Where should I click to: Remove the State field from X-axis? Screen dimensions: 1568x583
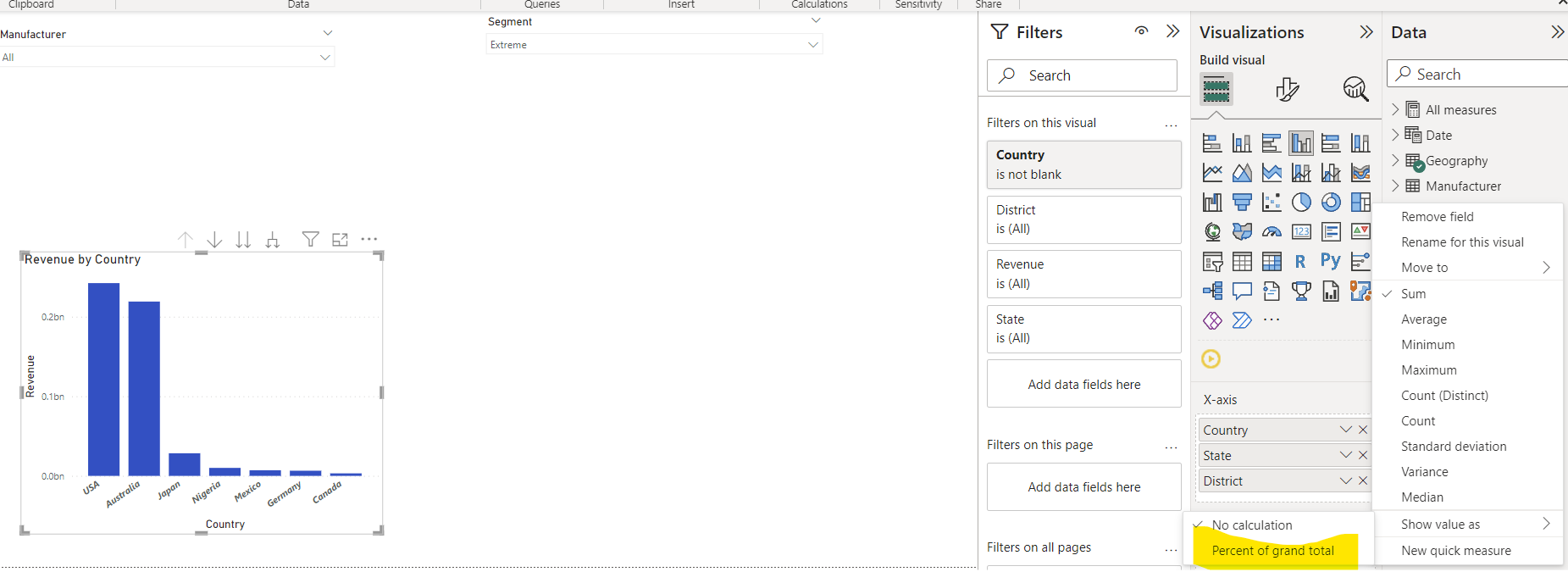pos(1363,455)
